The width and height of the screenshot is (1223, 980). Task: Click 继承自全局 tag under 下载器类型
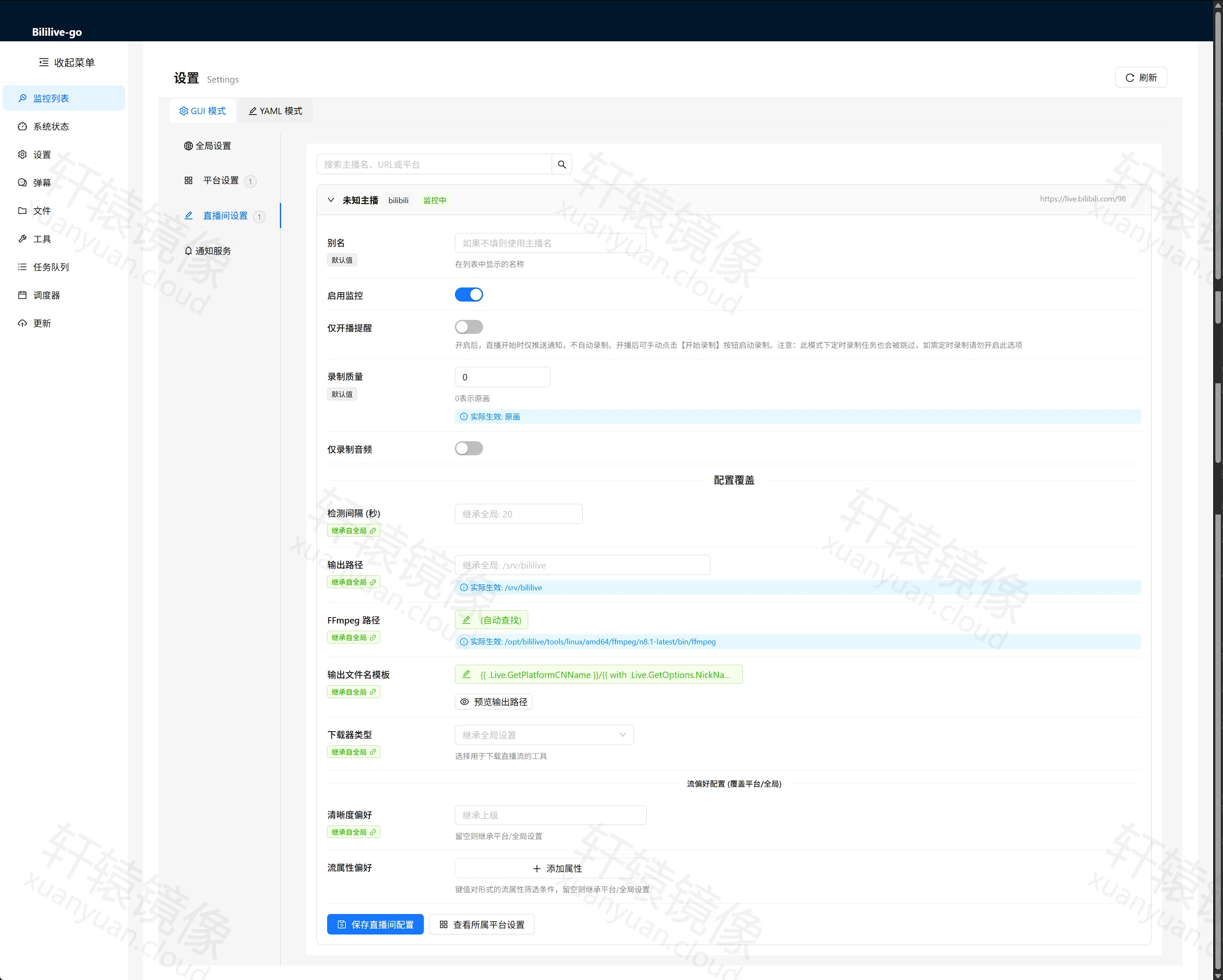(x=354, y=752)
